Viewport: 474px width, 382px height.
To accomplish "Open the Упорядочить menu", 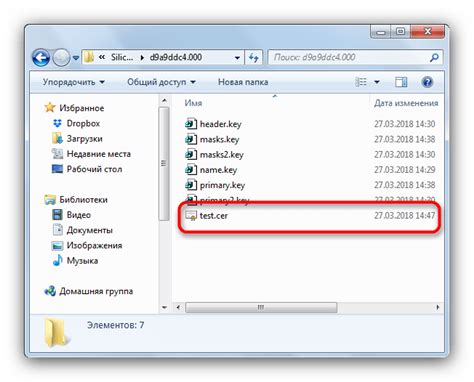I will 74,82.
